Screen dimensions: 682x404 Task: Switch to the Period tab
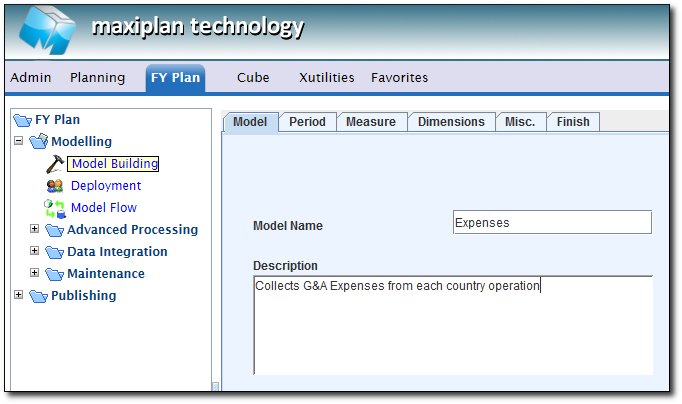[307, 122]
